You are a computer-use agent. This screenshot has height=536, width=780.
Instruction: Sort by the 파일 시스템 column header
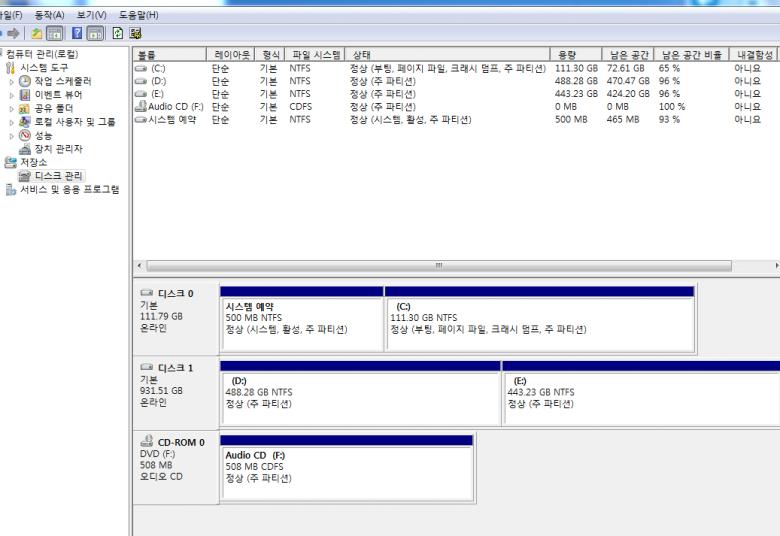pyautogui.click(x=313, y=54)
